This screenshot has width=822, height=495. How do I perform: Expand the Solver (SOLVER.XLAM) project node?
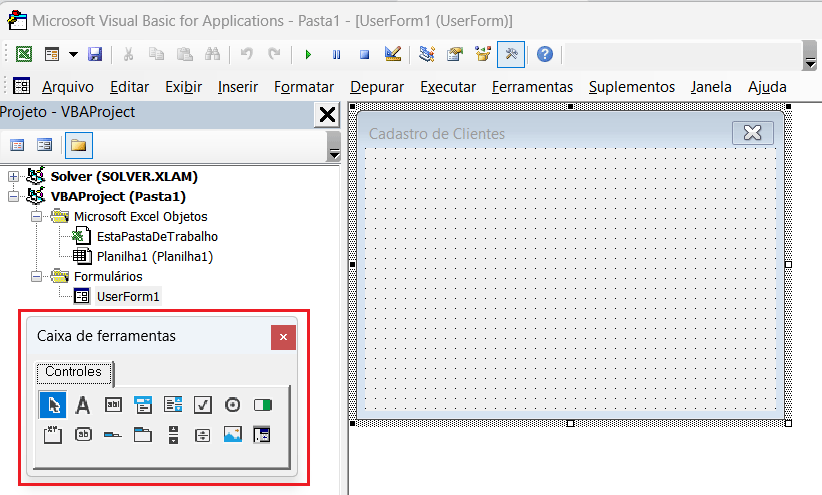(13, 176)
